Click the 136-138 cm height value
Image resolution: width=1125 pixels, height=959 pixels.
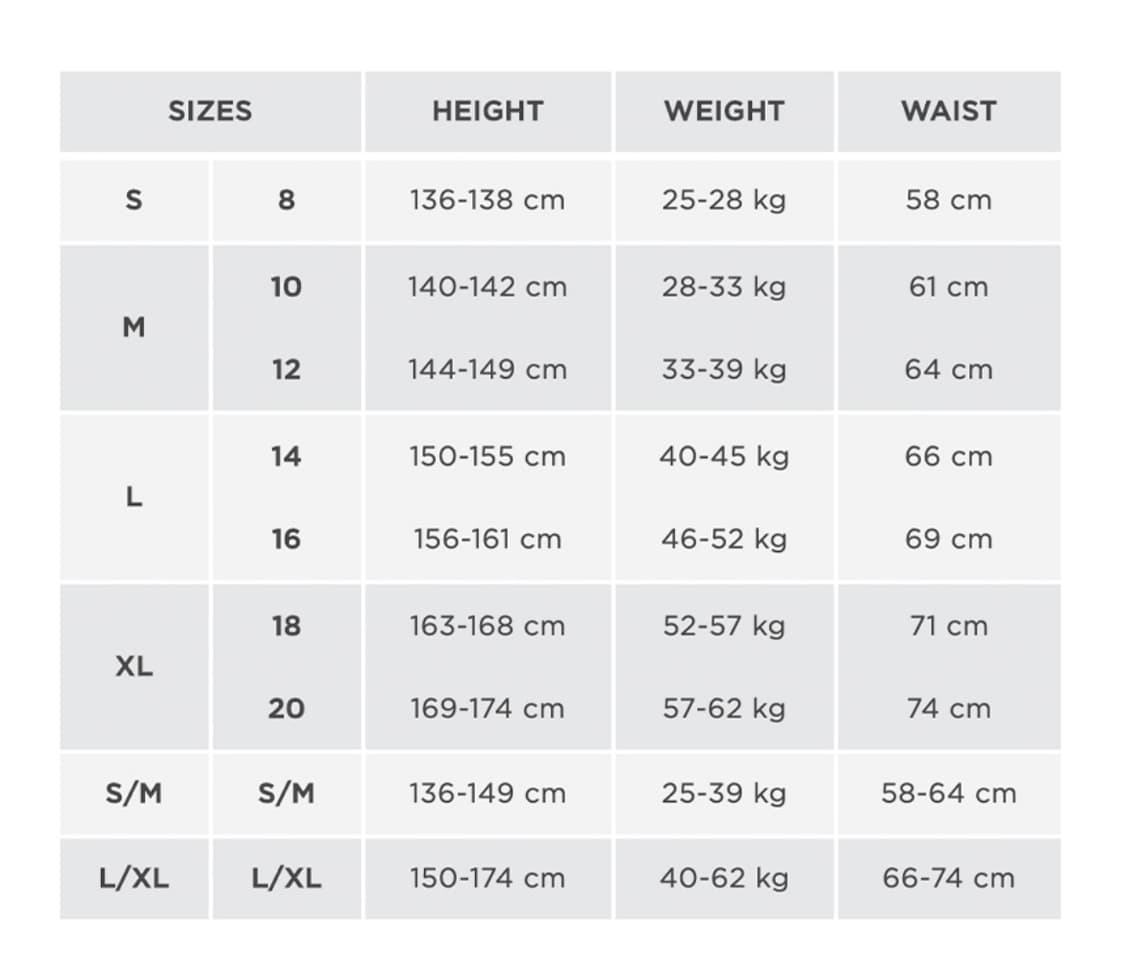pyautogui.click(x=487, y=200)
